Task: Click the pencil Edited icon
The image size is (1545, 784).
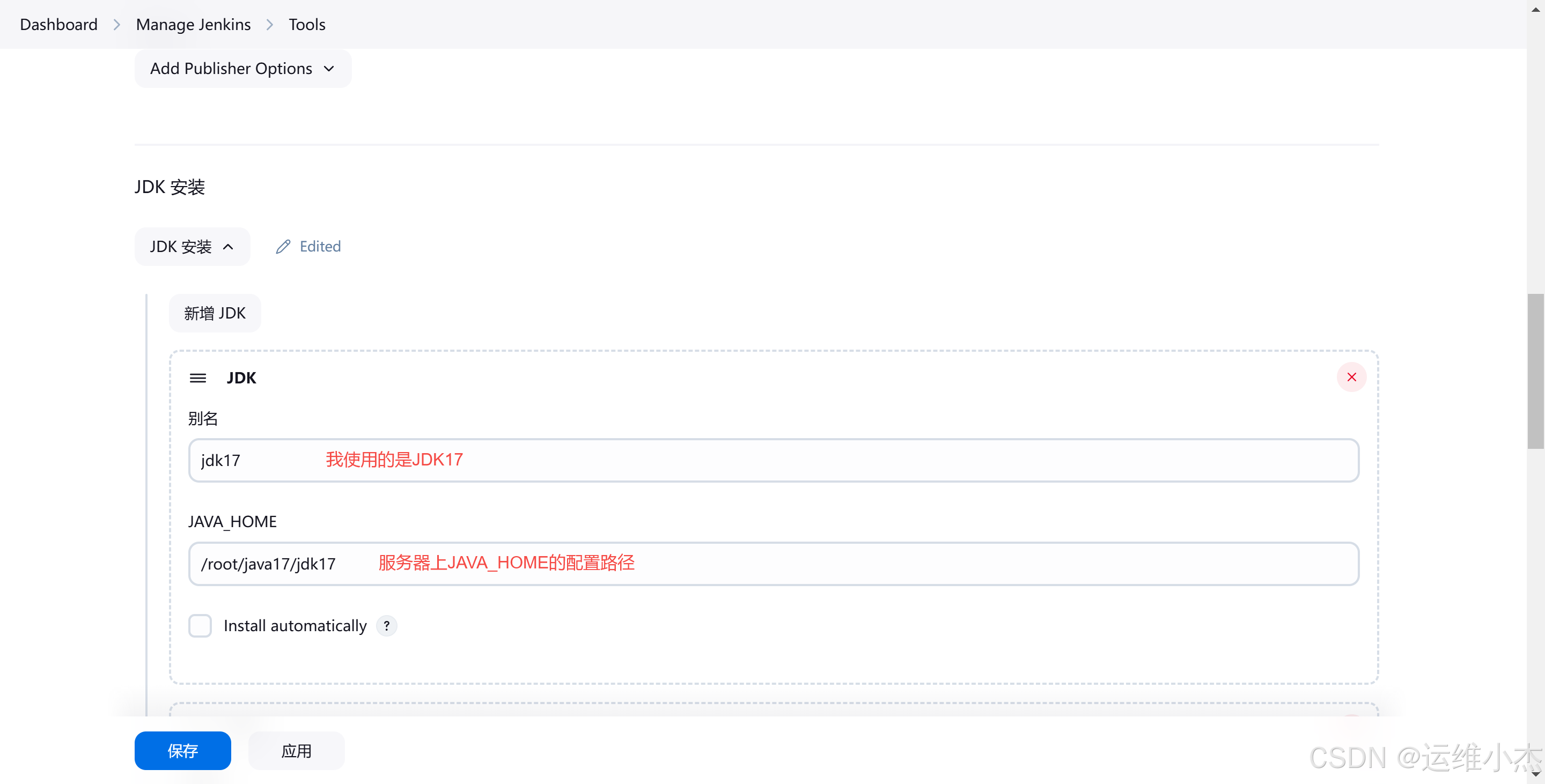Action: 283,247
